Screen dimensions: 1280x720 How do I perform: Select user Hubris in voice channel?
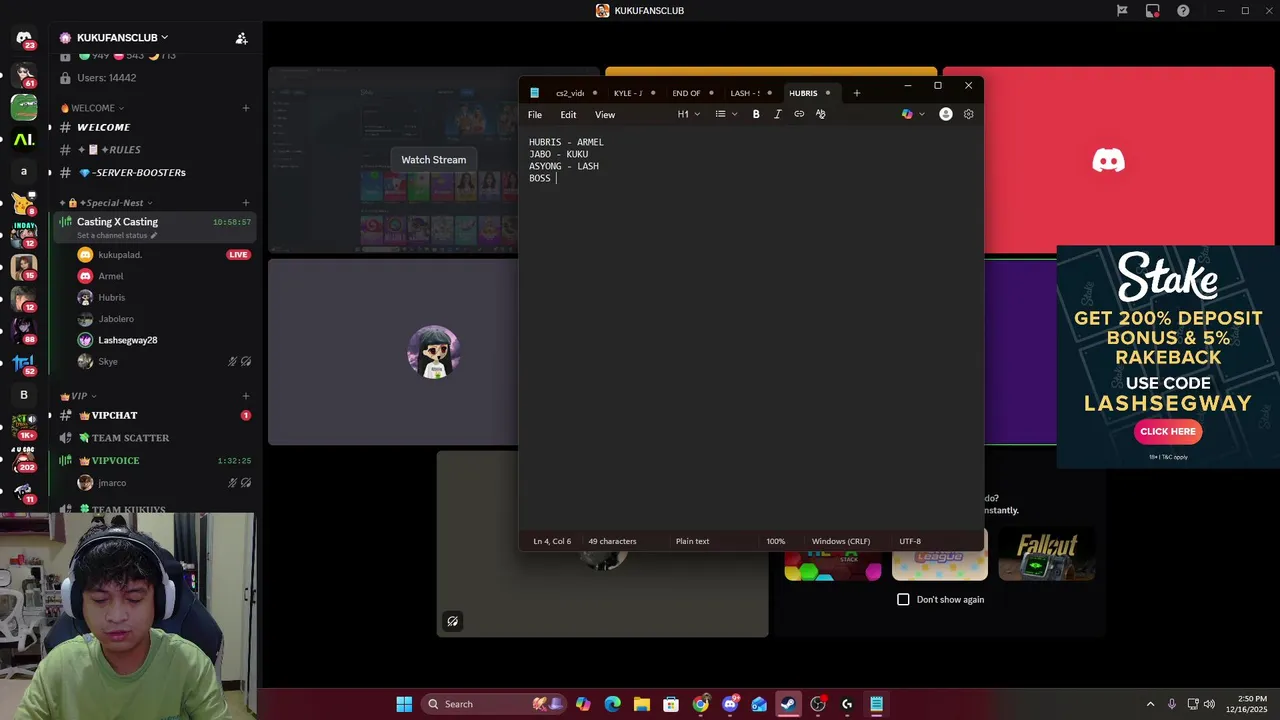point(163,298)
